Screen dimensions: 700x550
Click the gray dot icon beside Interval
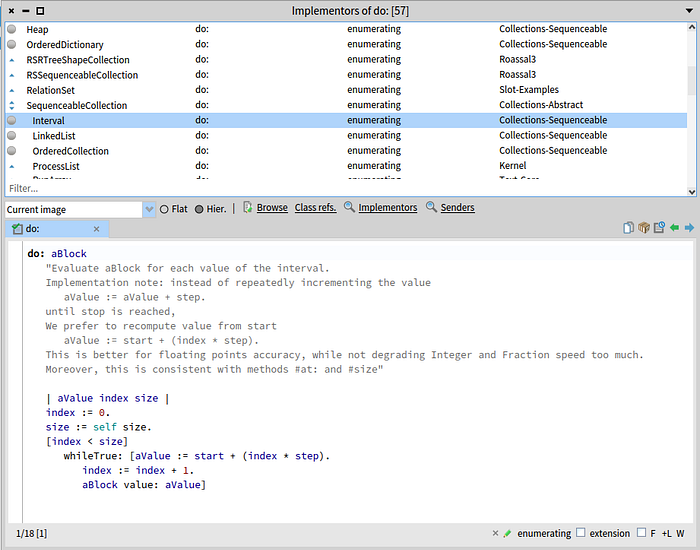12,120
